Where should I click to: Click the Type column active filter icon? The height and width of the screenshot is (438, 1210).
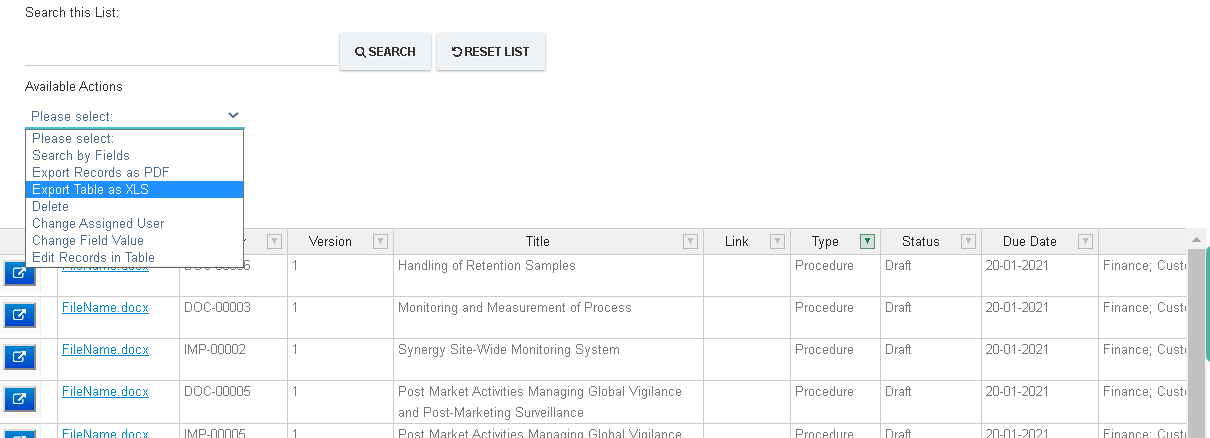click(x=867, y=241)
